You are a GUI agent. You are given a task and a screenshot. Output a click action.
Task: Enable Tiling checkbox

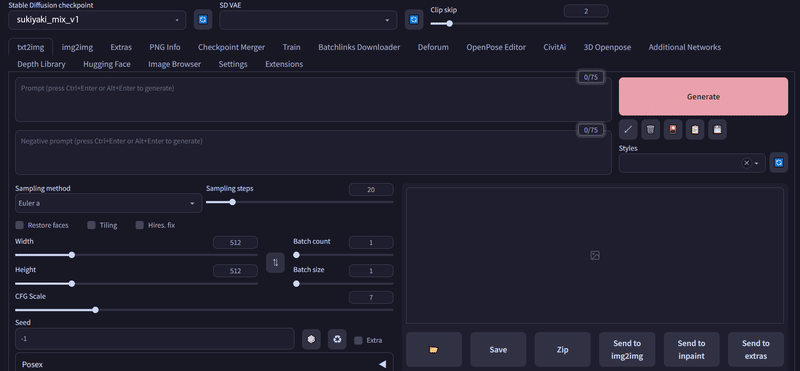(x=91, y=225)
